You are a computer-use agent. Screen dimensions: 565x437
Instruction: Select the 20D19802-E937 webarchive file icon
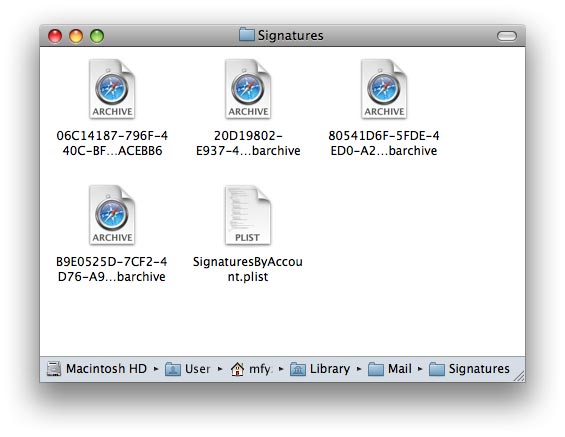[248, 89]
